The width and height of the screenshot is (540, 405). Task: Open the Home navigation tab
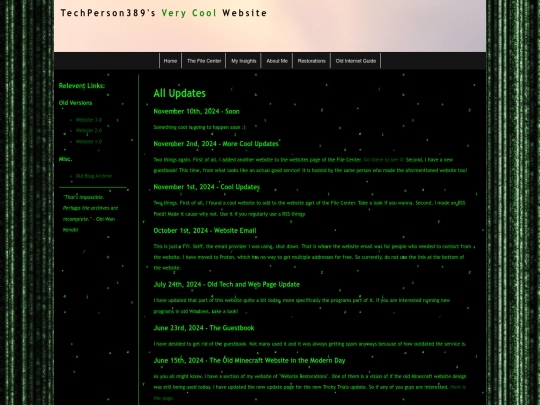tap(170, 61)
